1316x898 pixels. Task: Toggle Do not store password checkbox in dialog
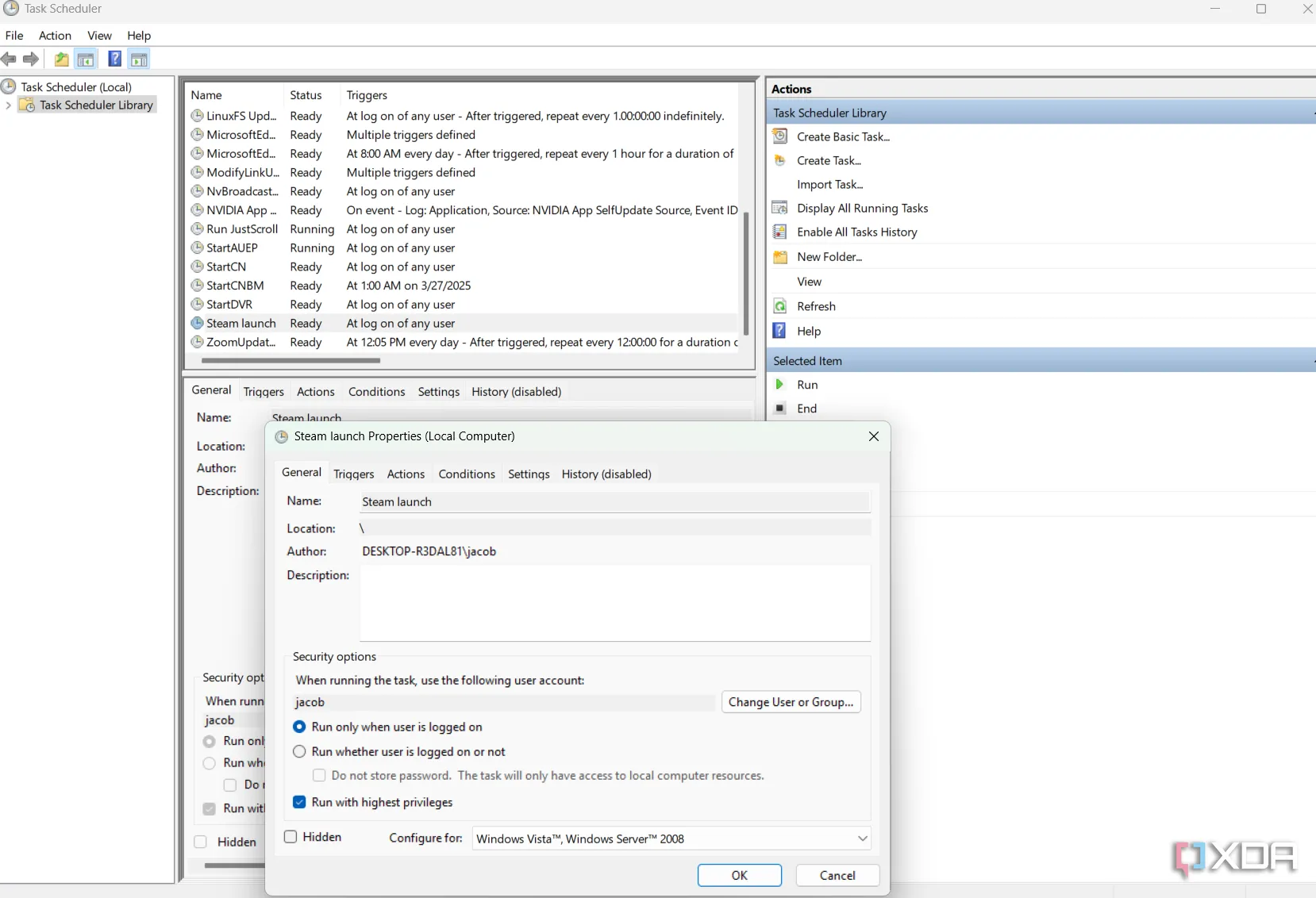click(x=319, y=776)
